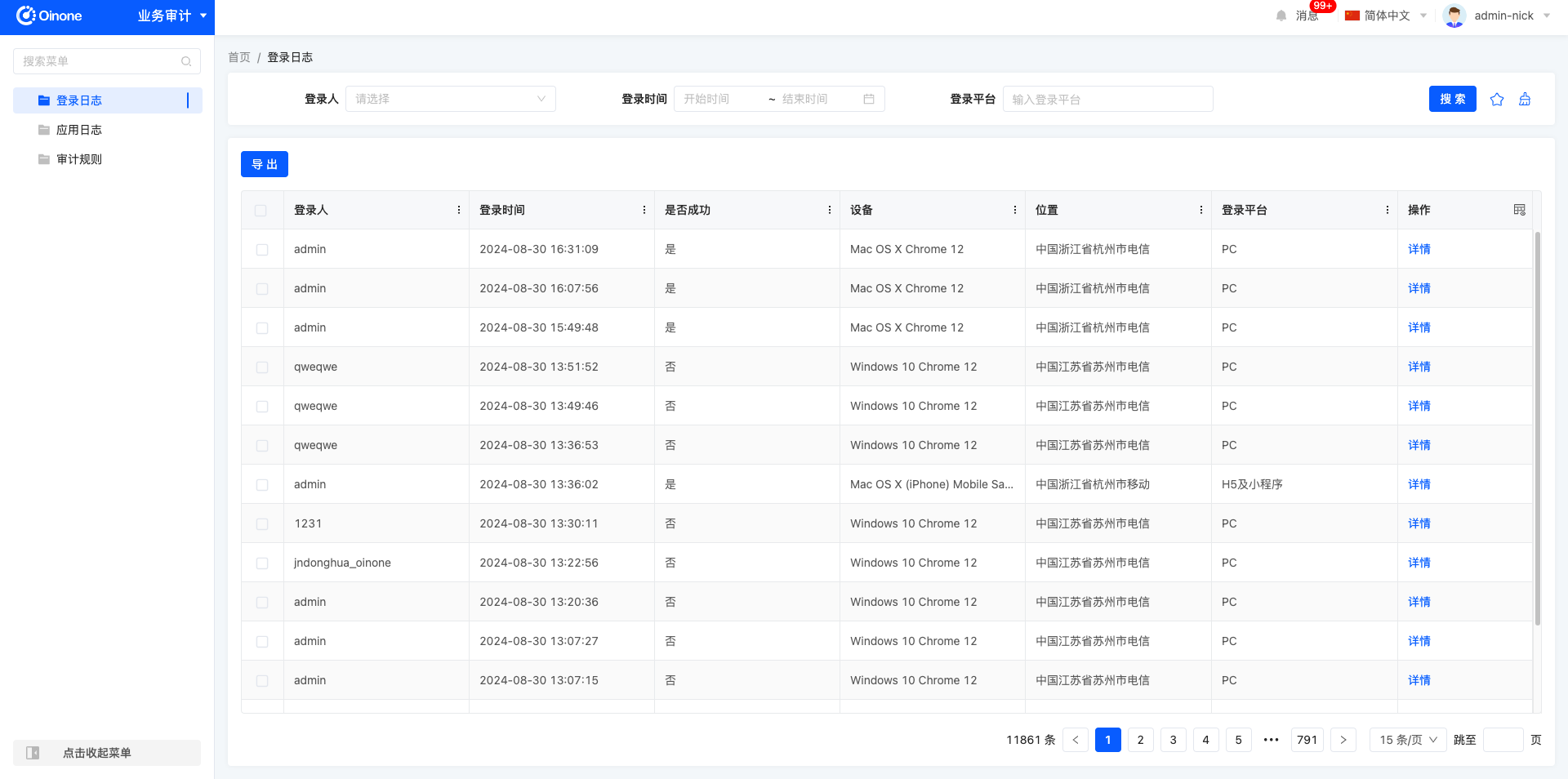Open 审计规则 in the sidebar menu
1568x779 pixels.
point(108,159)
